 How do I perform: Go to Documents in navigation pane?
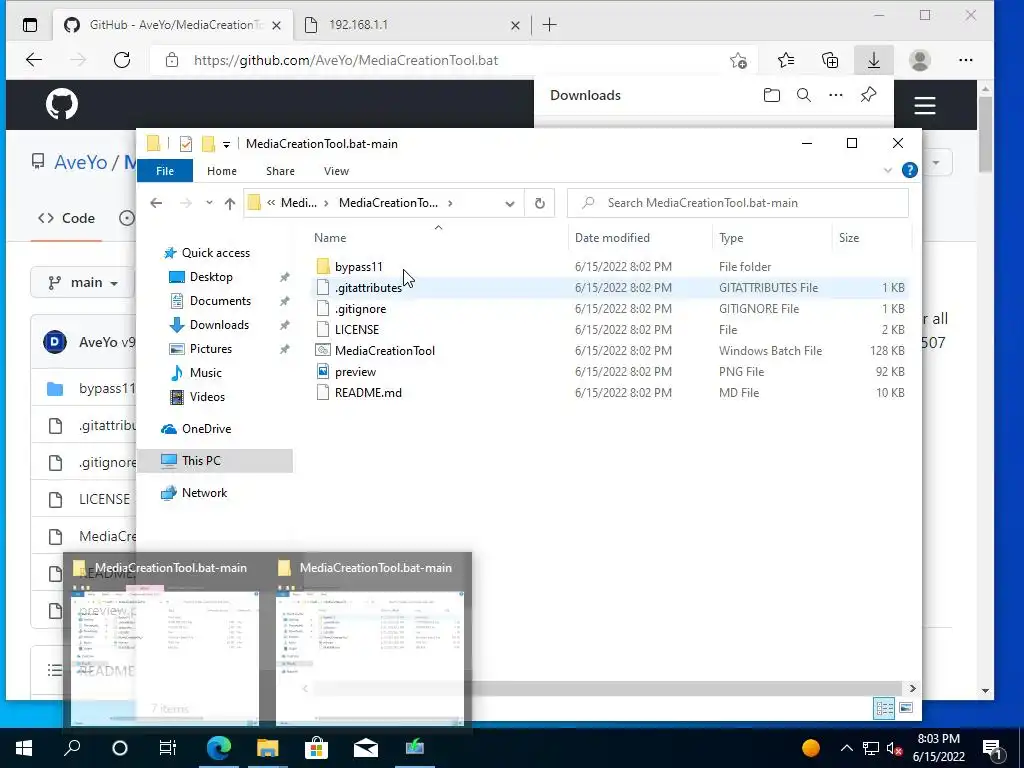coord(220,301)
